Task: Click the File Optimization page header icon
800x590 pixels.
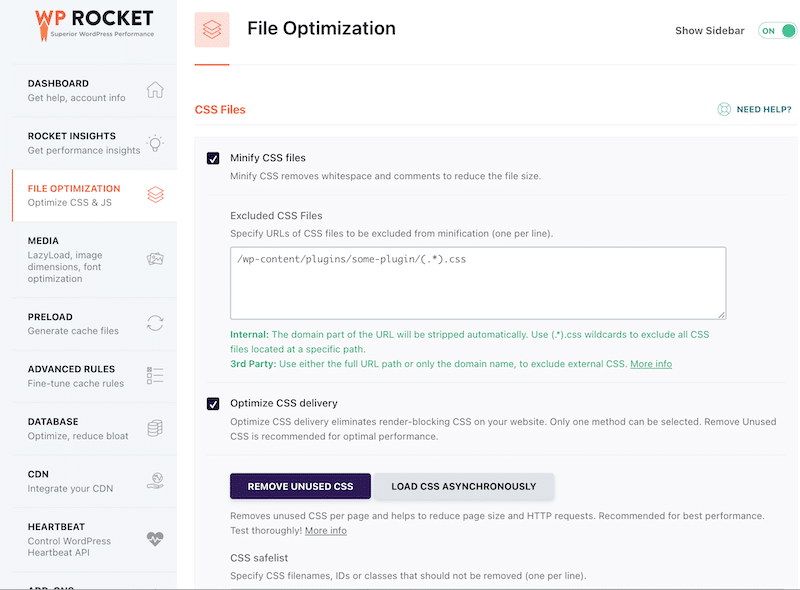Action: click(212, 30)
